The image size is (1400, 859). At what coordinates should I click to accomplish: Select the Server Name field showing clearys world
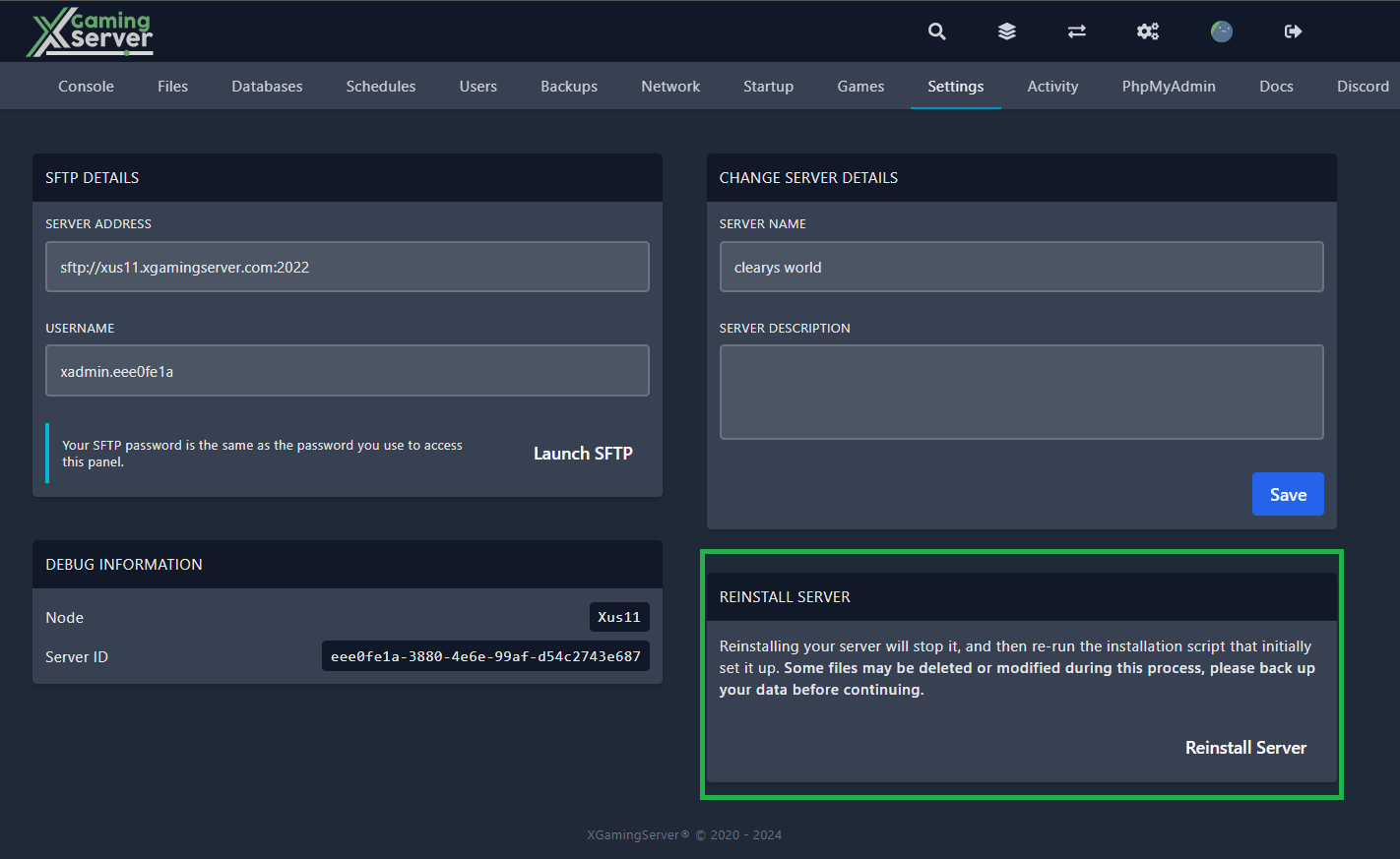coord(1021,267)
